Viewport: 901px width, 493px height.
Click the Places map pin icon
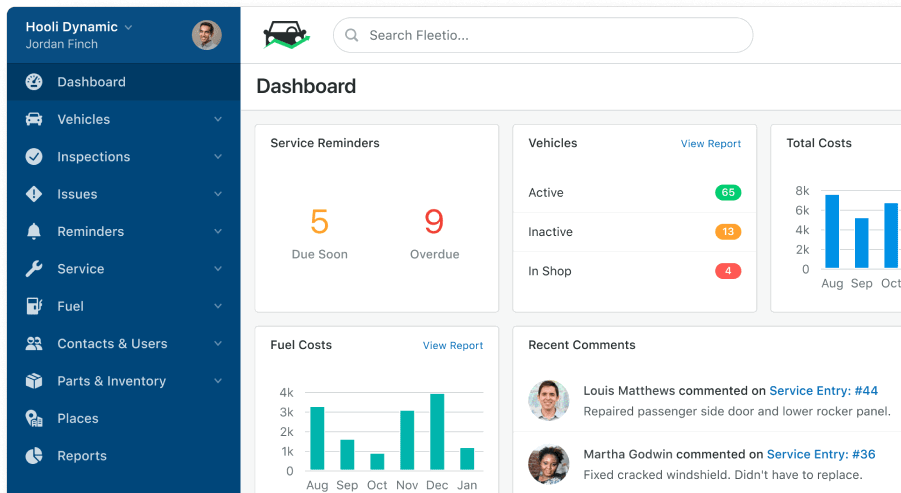(x=34, y=418)
